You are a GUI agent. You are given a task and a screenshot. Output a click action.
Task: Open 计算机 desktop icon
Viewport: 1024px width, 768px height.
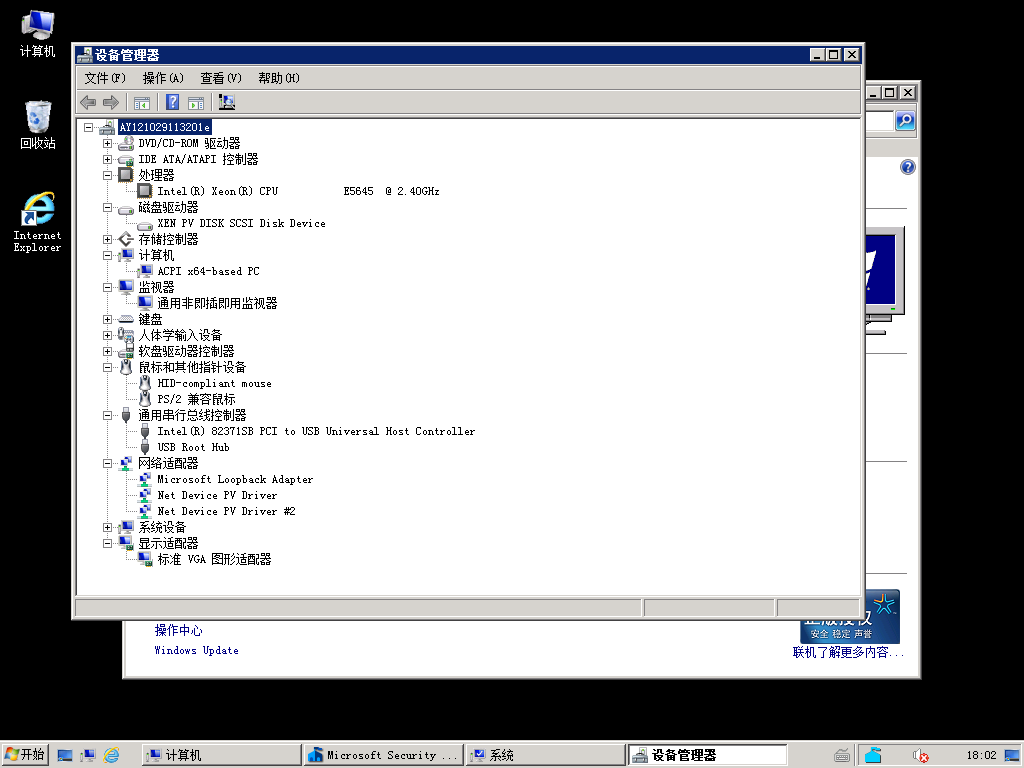click(x=37, y=33)
